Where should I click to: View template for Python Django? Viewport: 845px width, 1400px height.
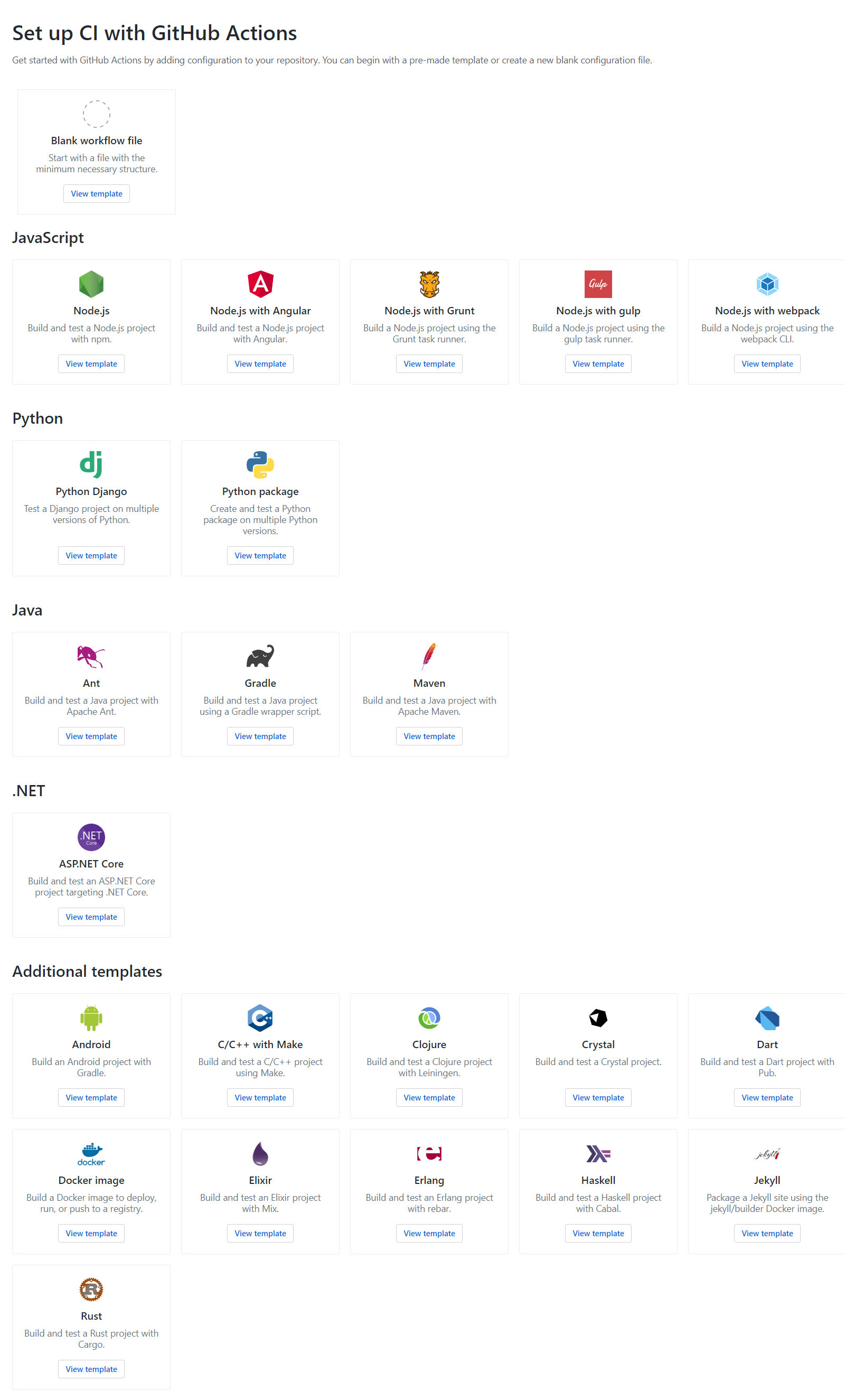[x=91, y=556]
